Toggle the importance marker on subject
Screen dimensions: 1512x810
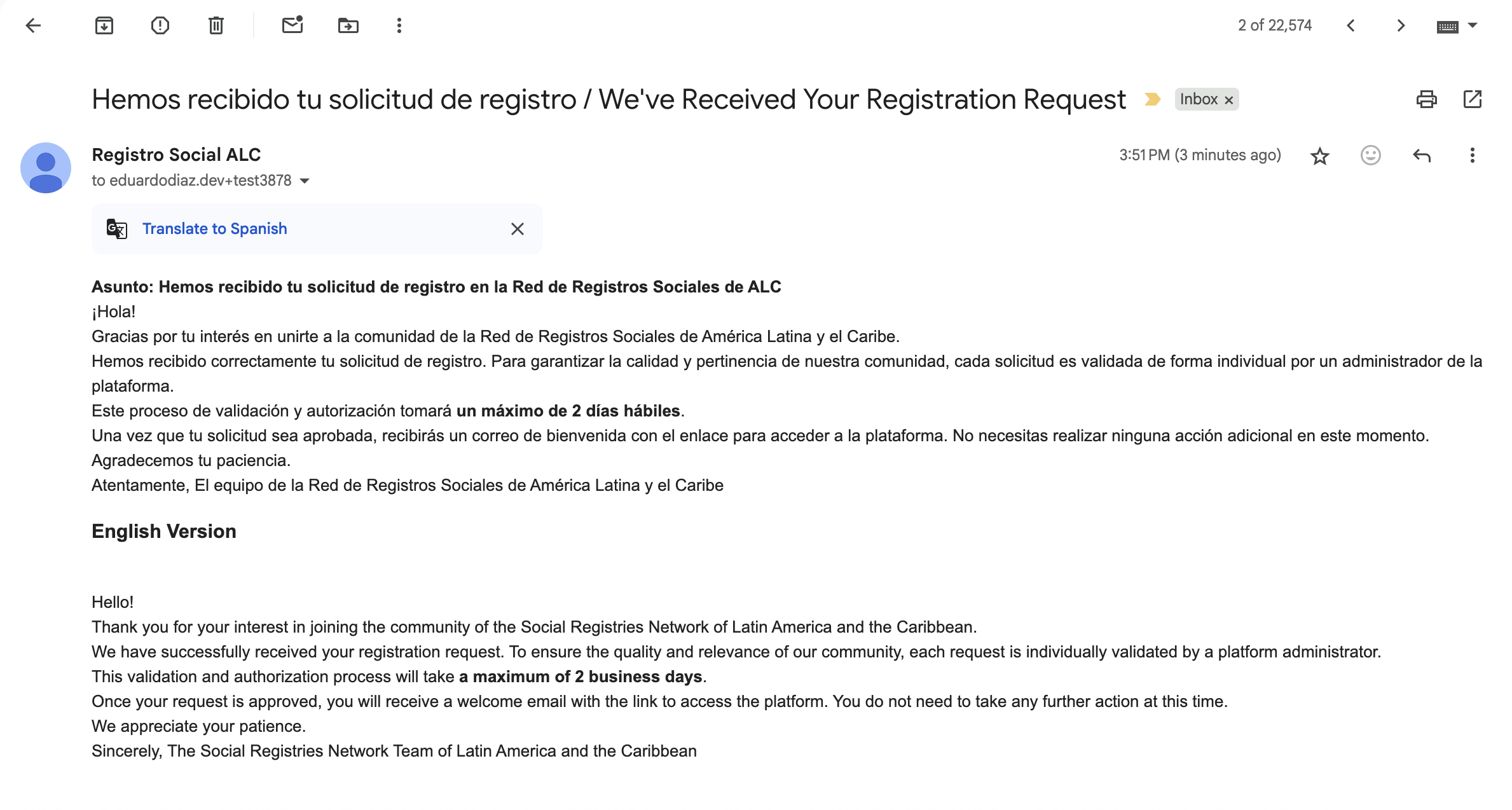[1152, 99]
